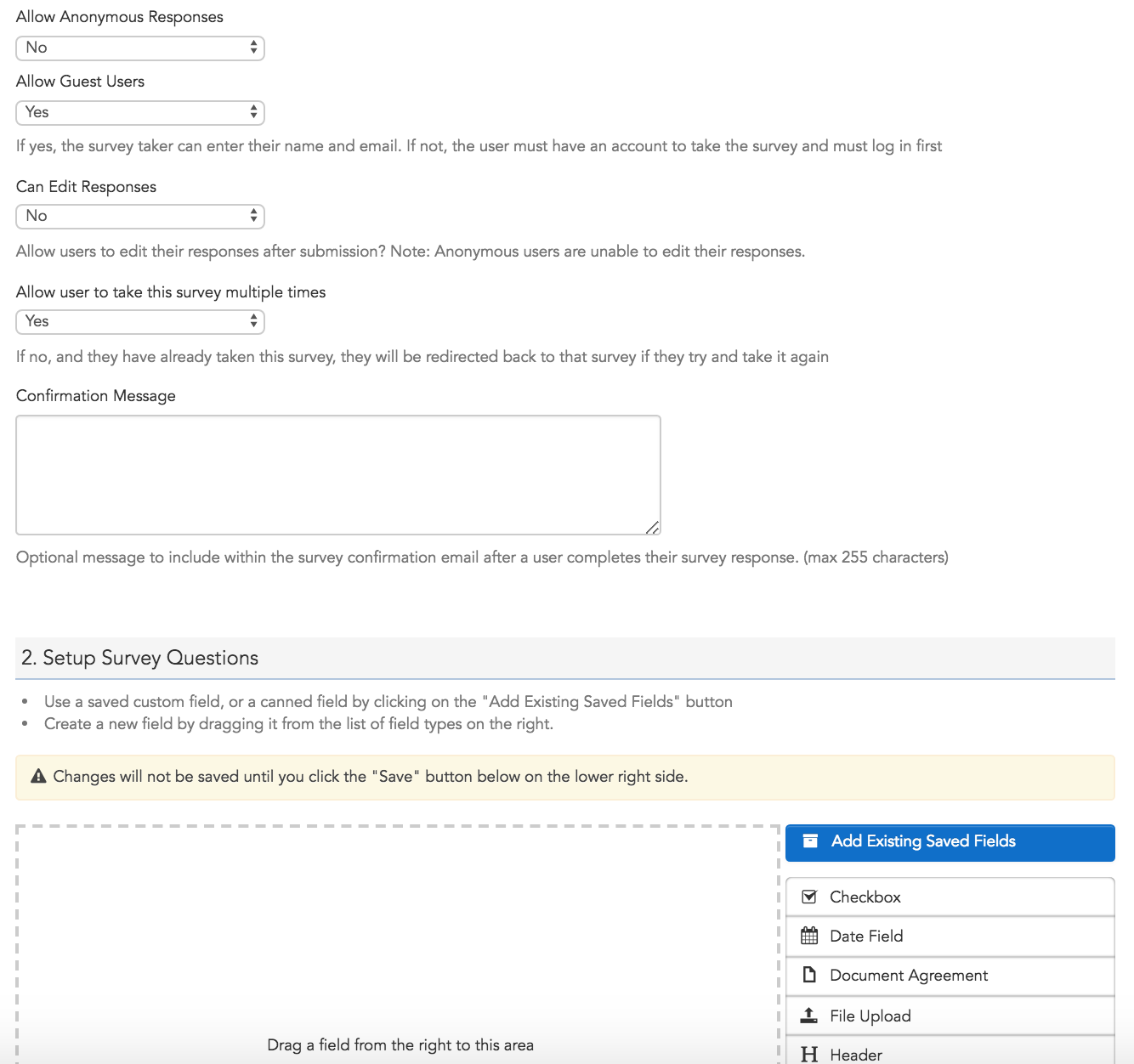Select the Checkbox field type
The height and width of the screenshot is (1064, 1134).
950,897
